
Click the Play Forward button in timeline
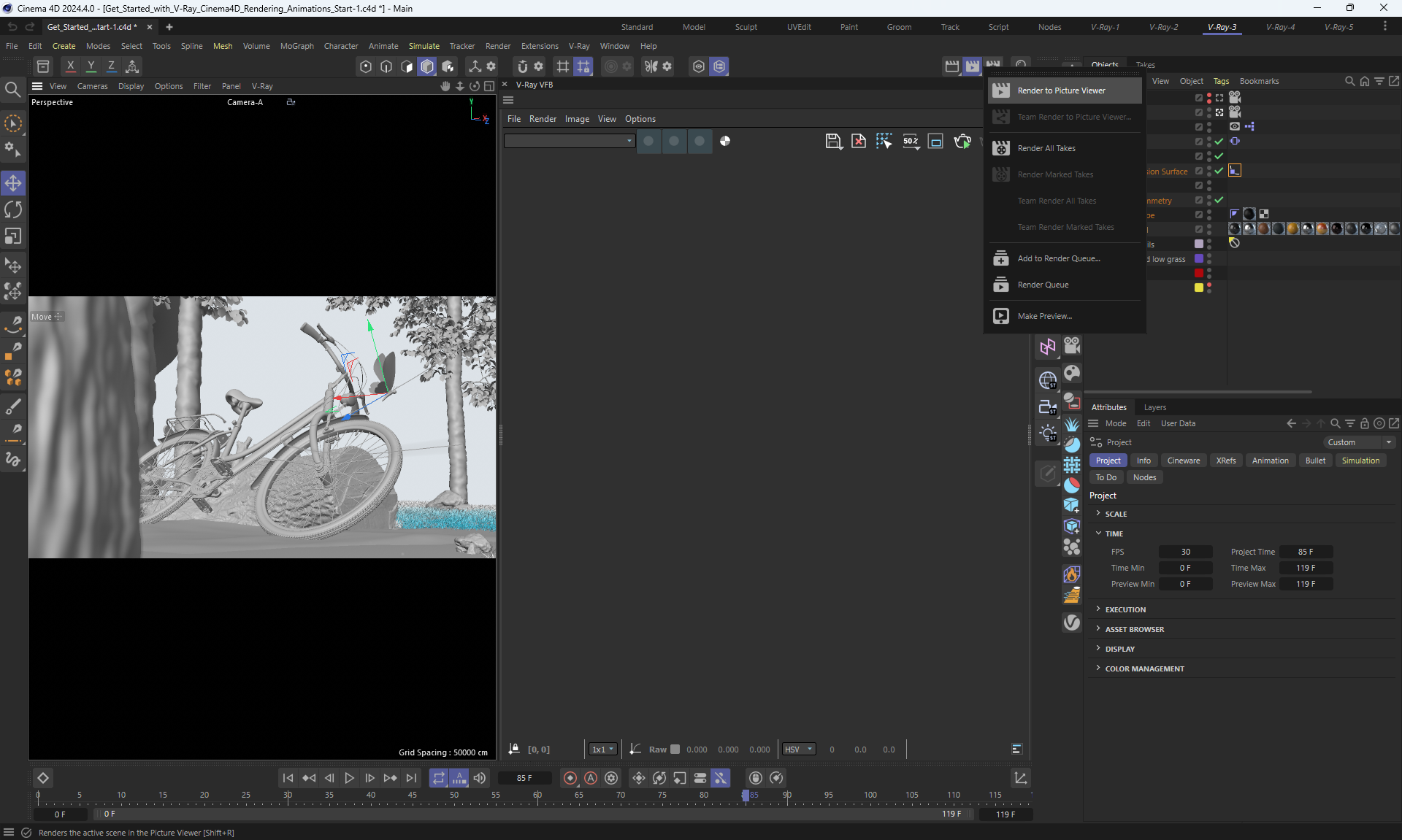(349, 778)
